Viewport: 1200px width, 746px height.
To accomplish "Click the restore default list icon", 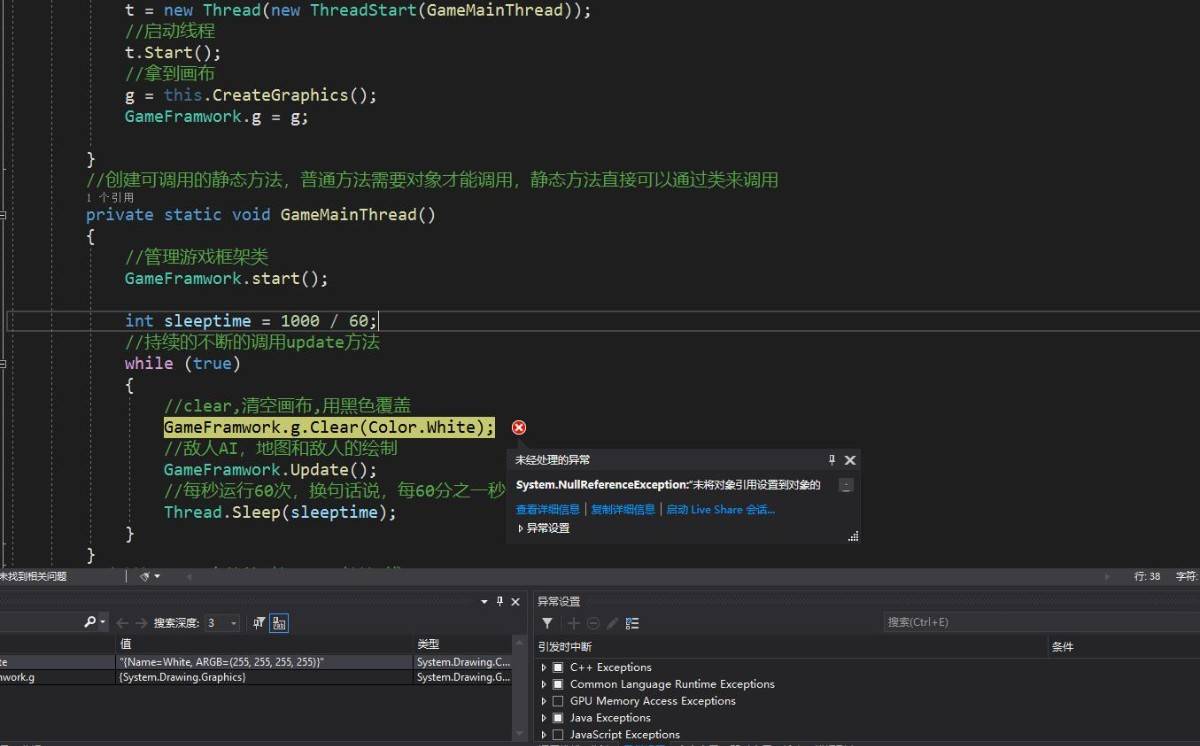I will (632, 623).
